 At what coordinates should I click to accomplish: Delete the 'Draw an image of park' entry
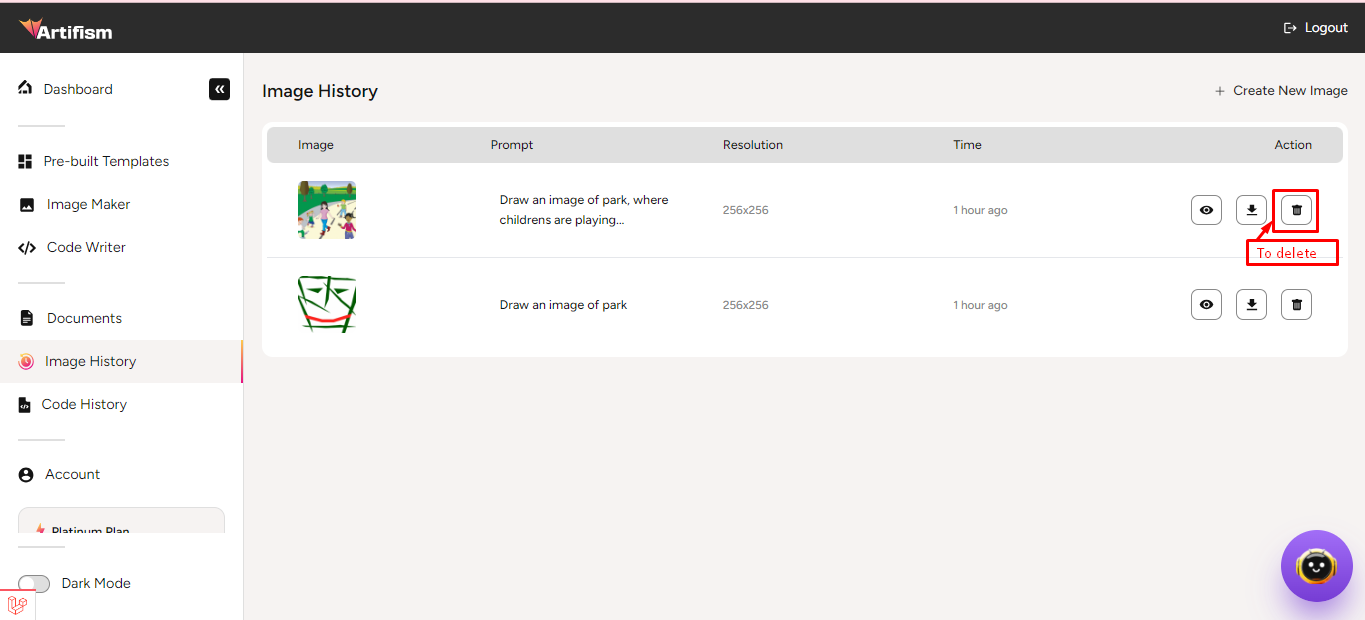coord(1296,305)
